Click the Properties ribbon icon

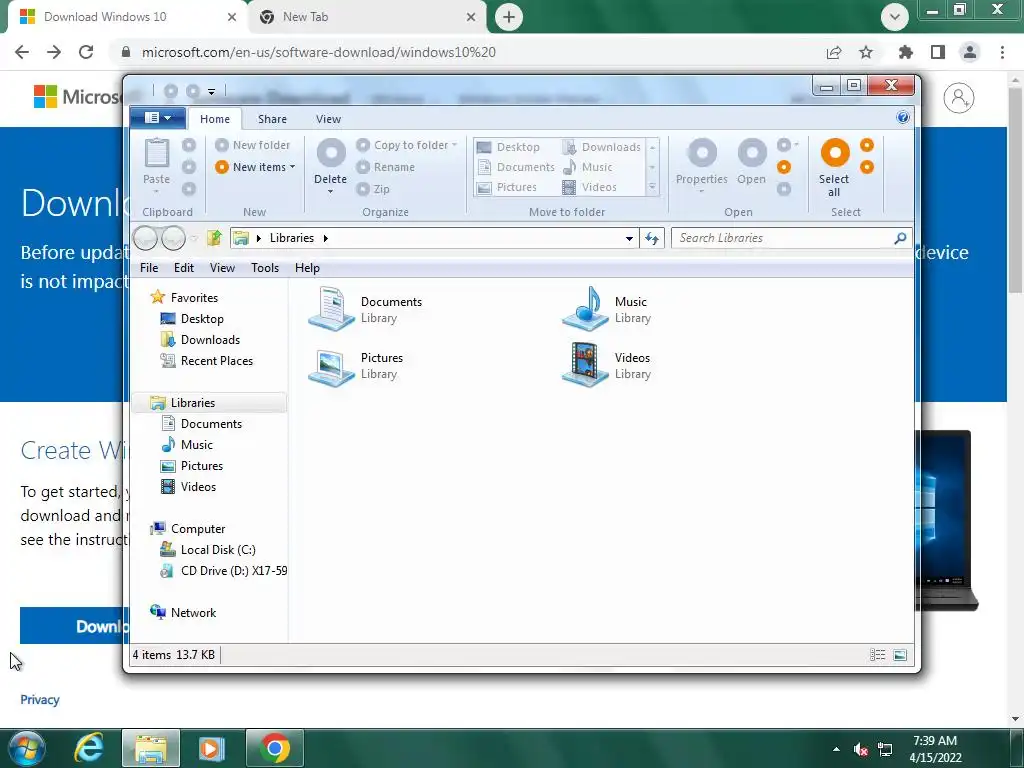pyautogui.click(x=702, y=153)
